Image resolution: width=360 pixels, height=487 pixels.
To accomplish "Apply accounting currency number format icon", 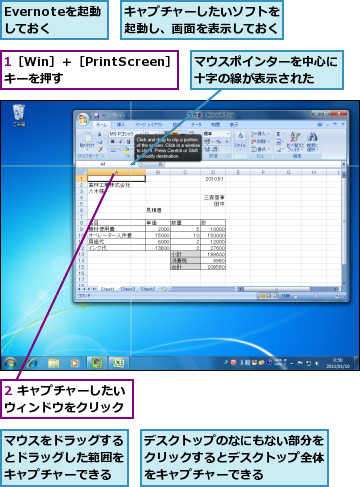I will coord(207,142).
